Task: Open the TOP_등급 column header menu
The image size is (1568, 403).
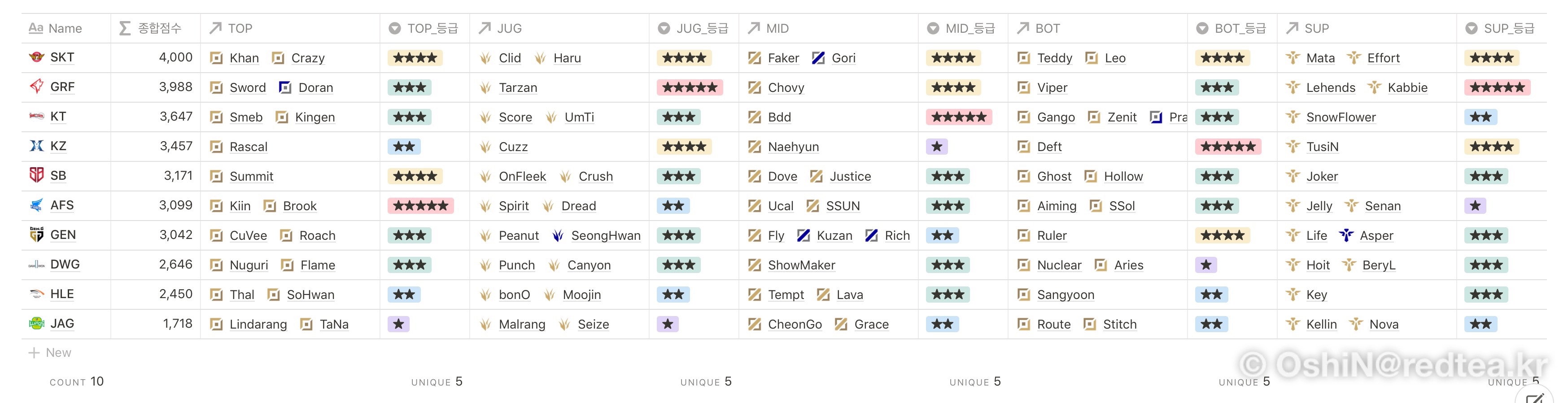Action: point(424,29)
